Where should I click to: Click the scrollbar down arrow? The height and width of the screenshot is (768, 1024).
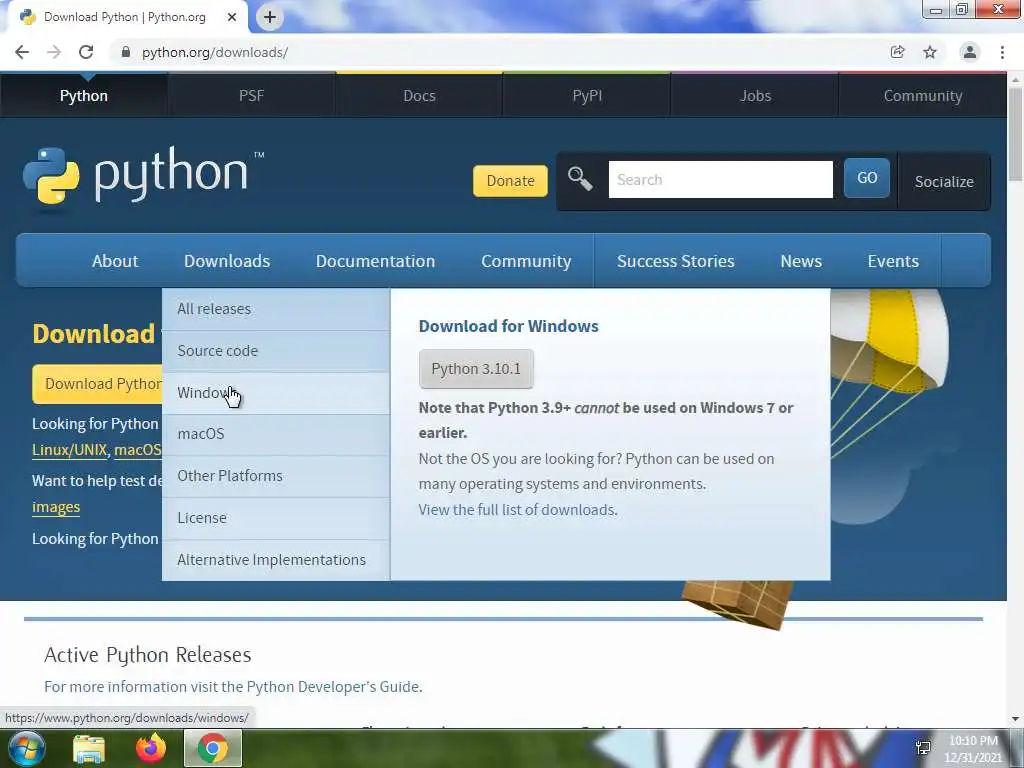coord(1015,719)
